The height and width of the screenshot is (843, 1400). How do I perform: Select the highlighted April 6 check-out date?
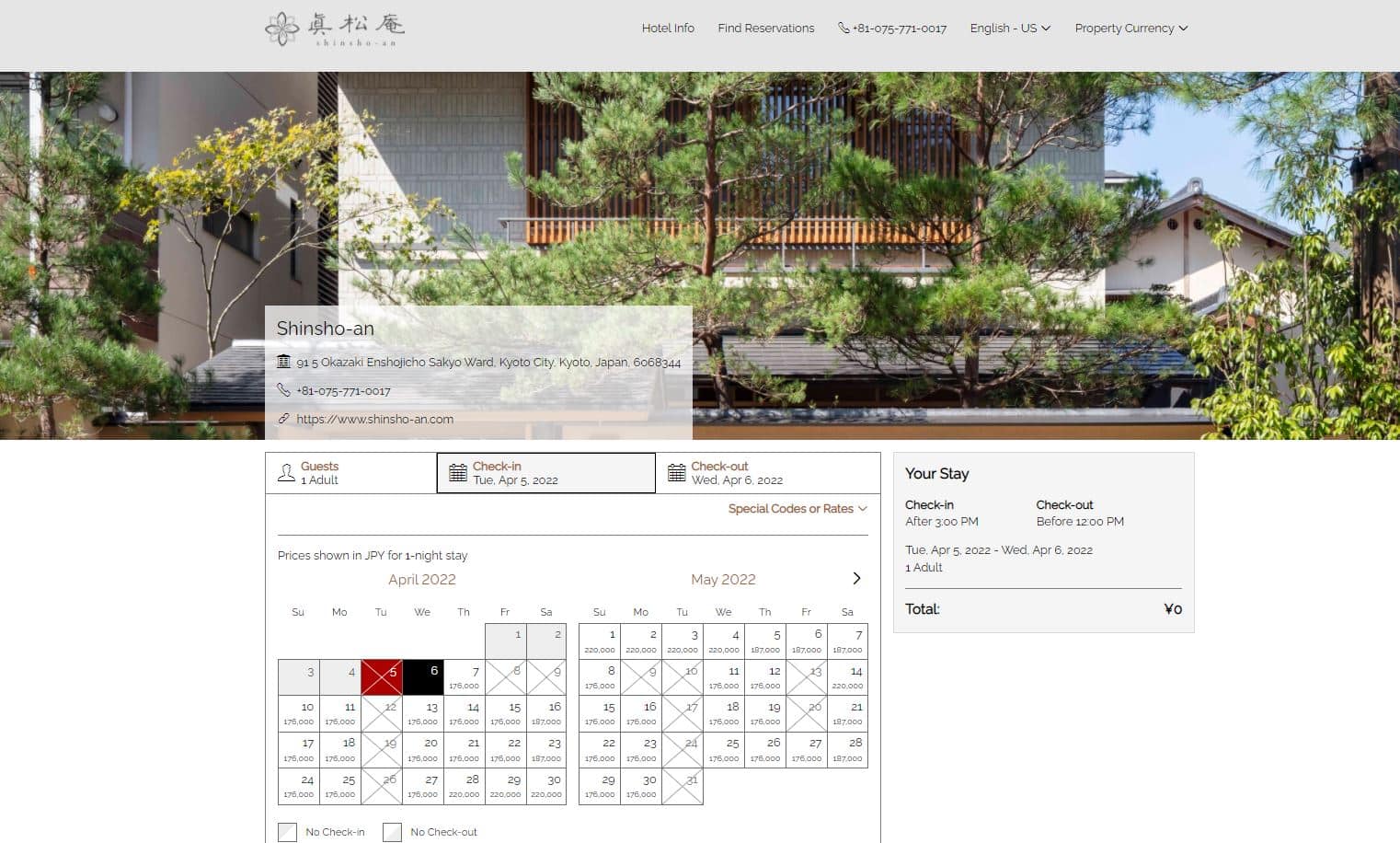422,678
